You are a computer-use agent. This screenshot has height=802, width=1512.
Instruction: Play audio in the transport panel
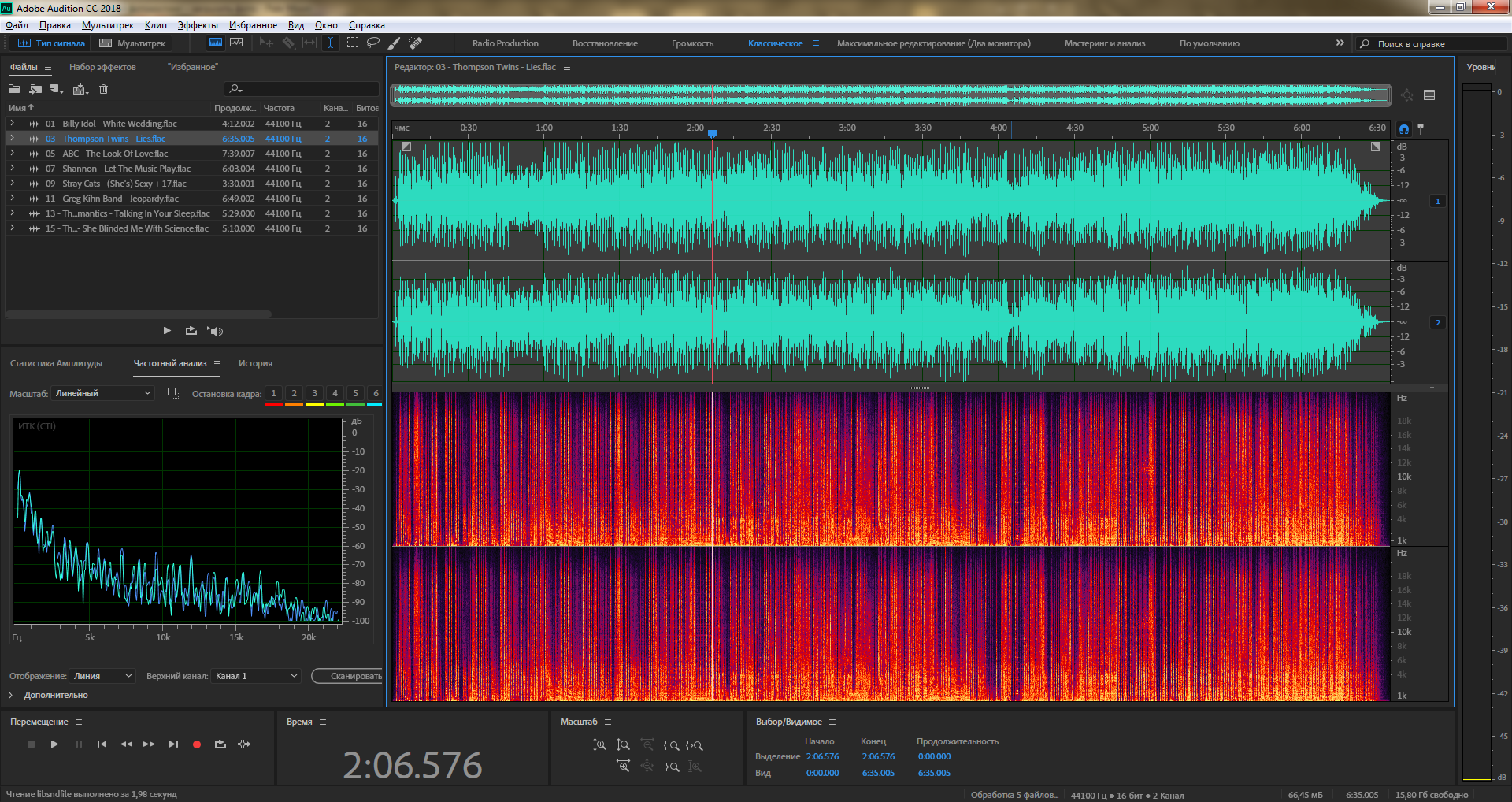pos(54,744)
